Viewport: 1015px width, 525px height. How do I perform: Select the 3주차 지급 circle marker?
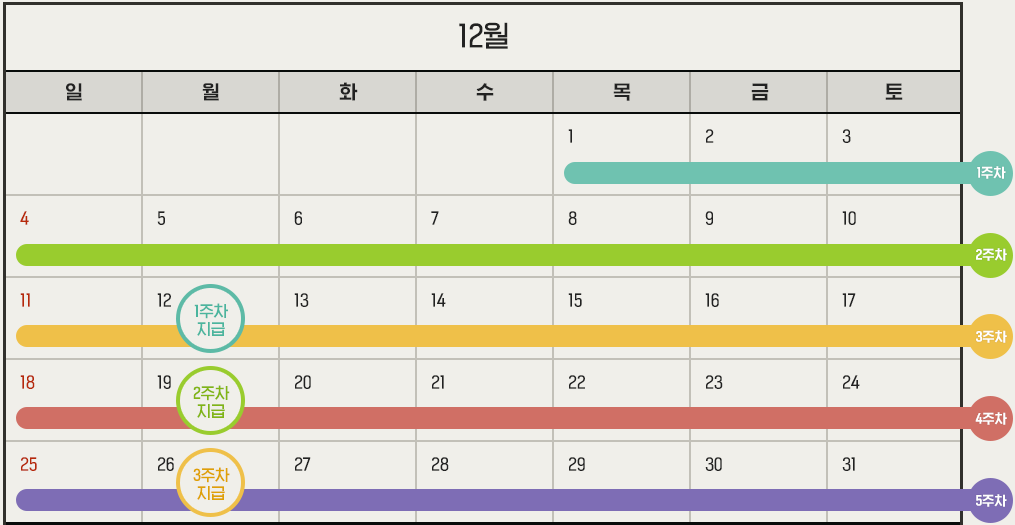(210, 483)
